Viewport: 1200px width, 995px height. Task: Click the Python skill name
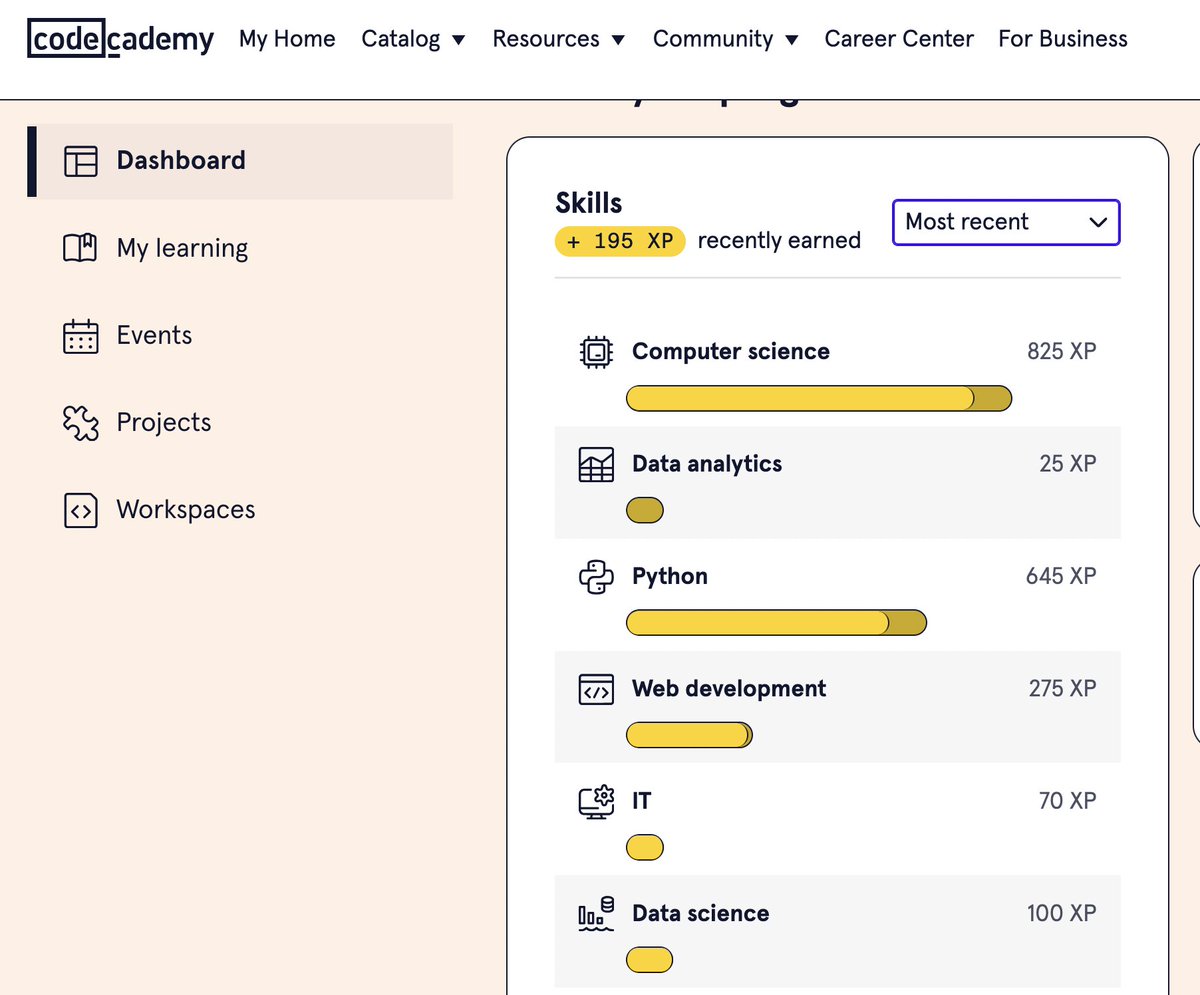coord(670,577)
